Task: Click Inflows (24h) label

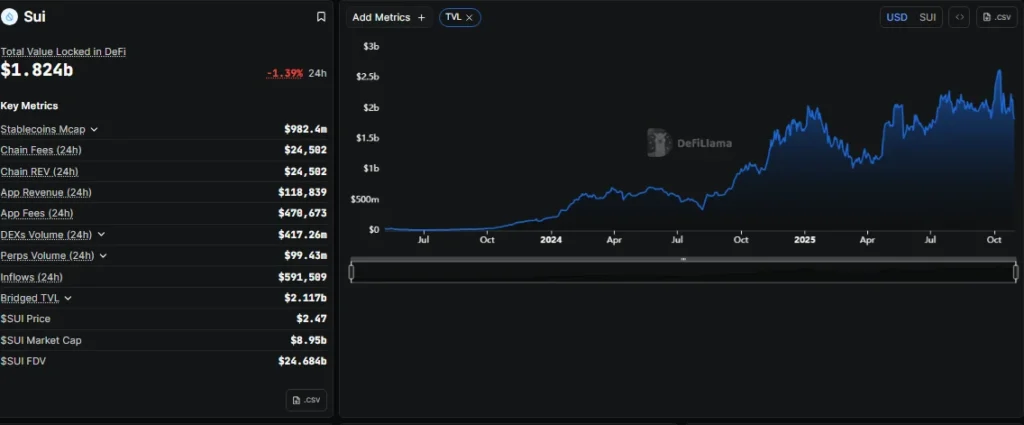Action: click(x=32, y=277)
